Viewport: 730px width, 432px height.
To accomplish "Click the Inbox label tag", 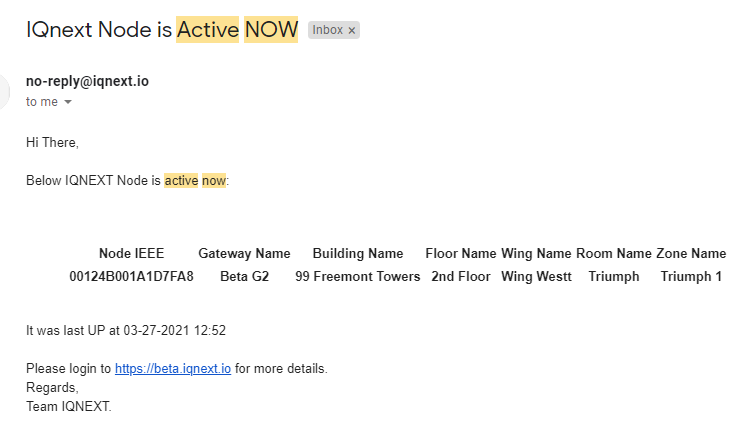I will click(327, 30).
